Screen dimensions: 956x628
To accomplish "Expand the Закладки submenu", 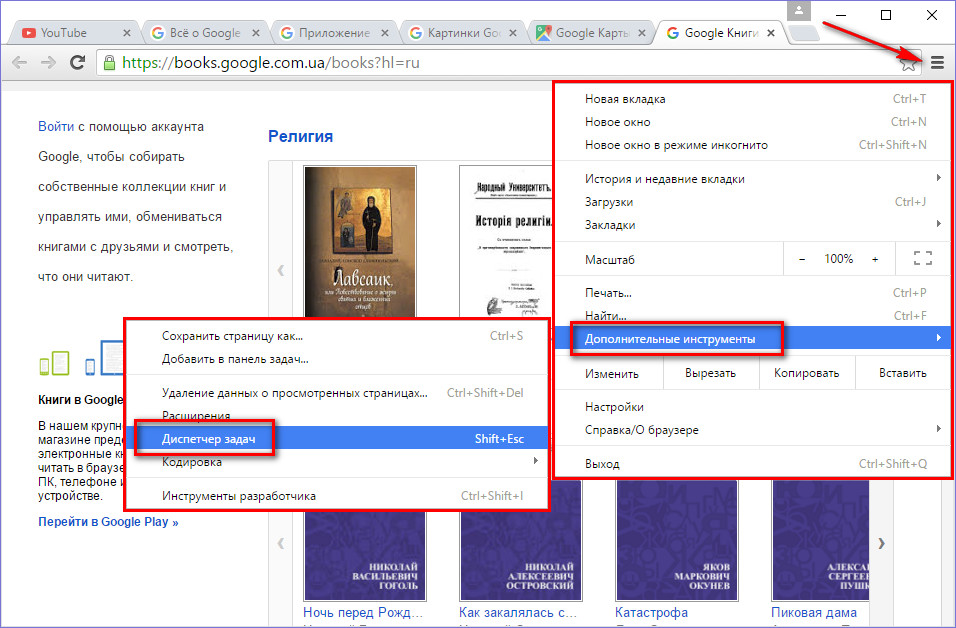I will 752,225.
